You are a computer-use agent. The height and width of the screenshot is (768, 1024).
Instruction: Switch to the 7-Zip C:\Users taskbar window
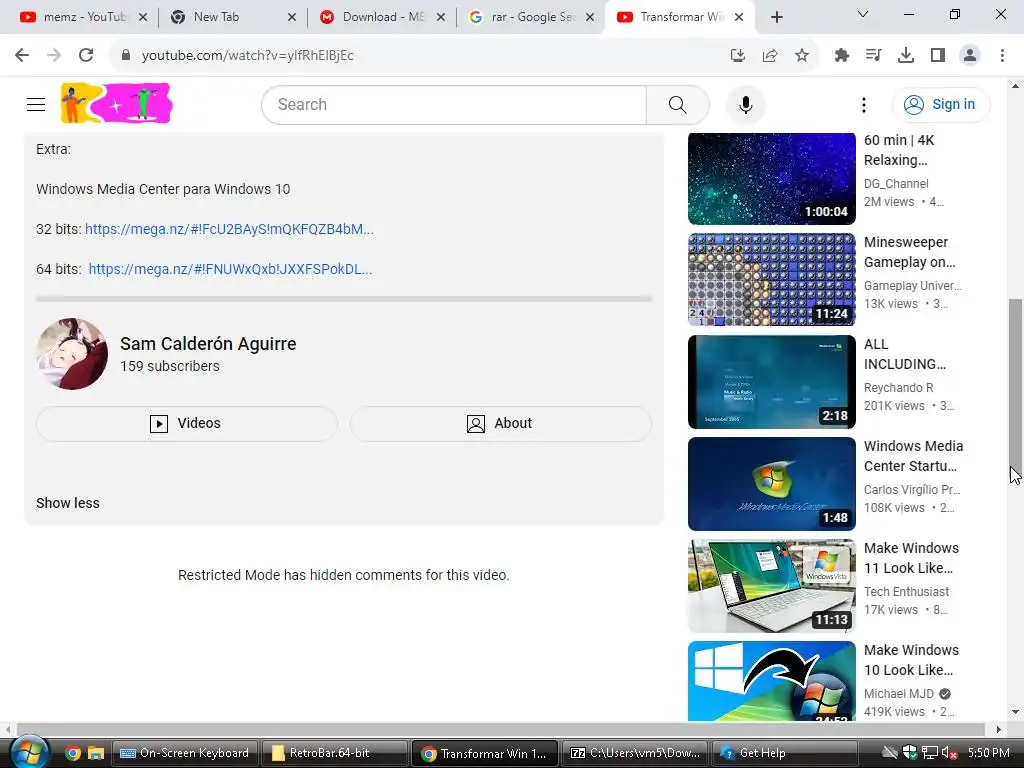click(635, 753)
